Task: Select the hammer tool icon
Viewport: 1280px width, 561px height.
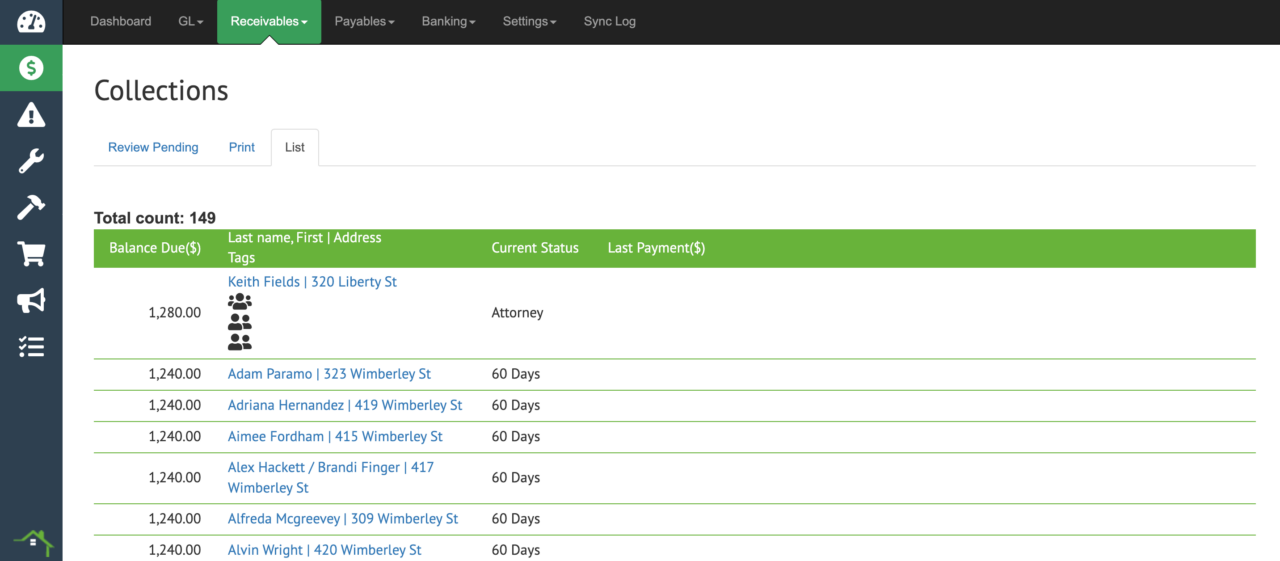Action: click(x=31, y=207)
